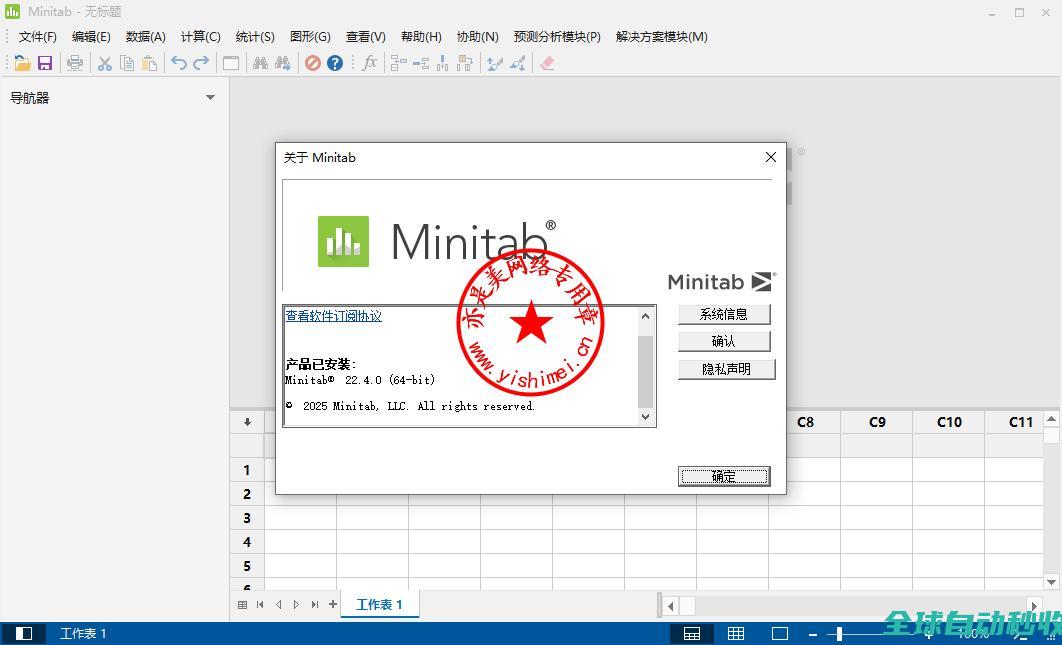
Task: Click the about text box scroll-down arrow
Action: click(x=645, y=416)
